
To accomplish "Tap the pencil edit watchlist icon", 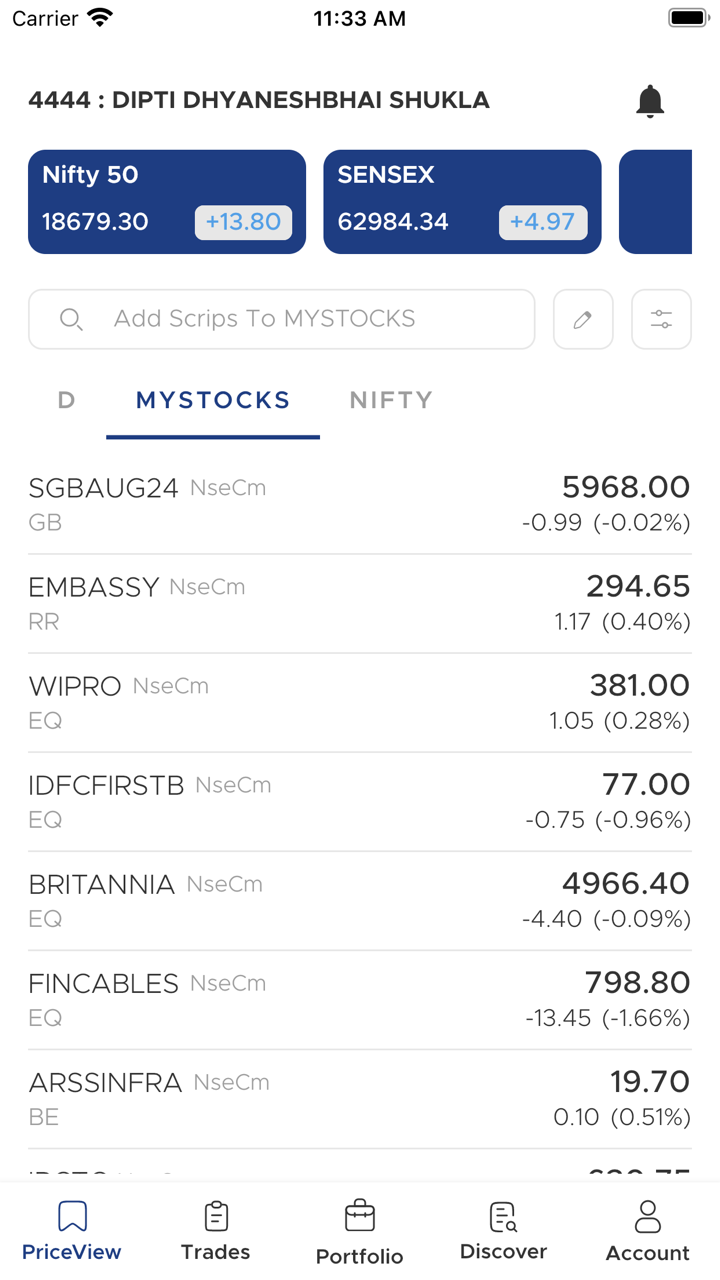I will (x=583, y=320).
